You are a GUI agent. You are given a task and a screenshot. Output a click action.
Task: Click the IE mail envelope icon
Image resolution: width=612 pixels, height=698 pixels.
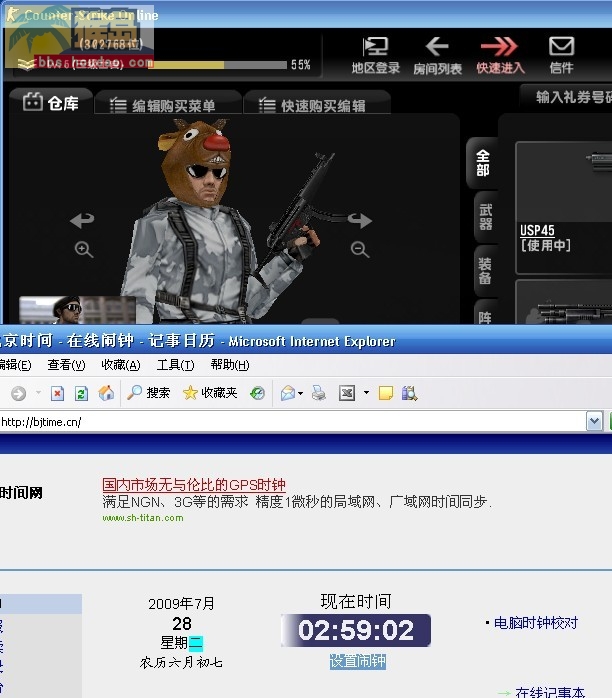[x=288, y=393]
